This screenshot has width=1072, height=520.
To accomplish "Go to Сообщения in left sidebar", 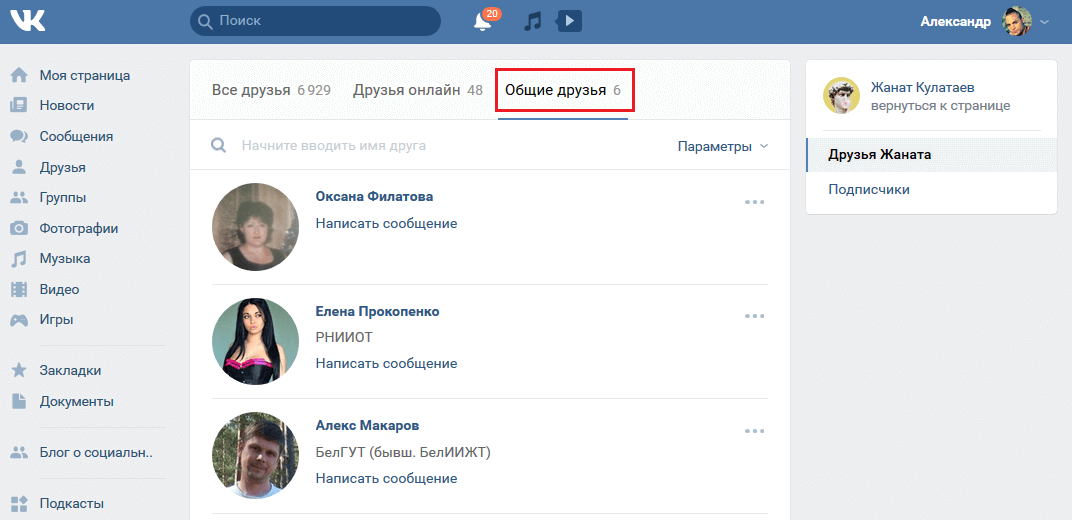I will coord(76,136).
